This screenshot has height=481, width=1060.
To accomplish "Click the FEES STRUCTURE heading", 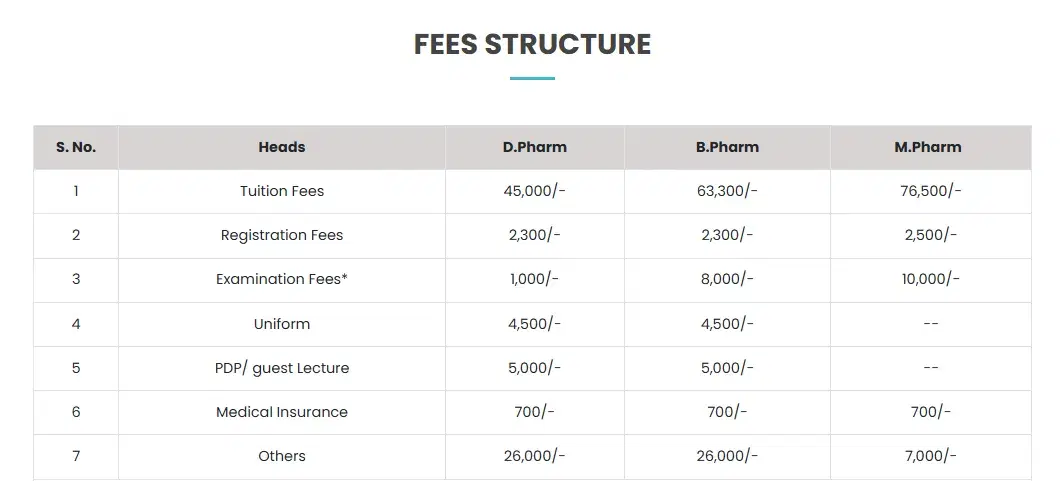I will click(x=532, y=44).
